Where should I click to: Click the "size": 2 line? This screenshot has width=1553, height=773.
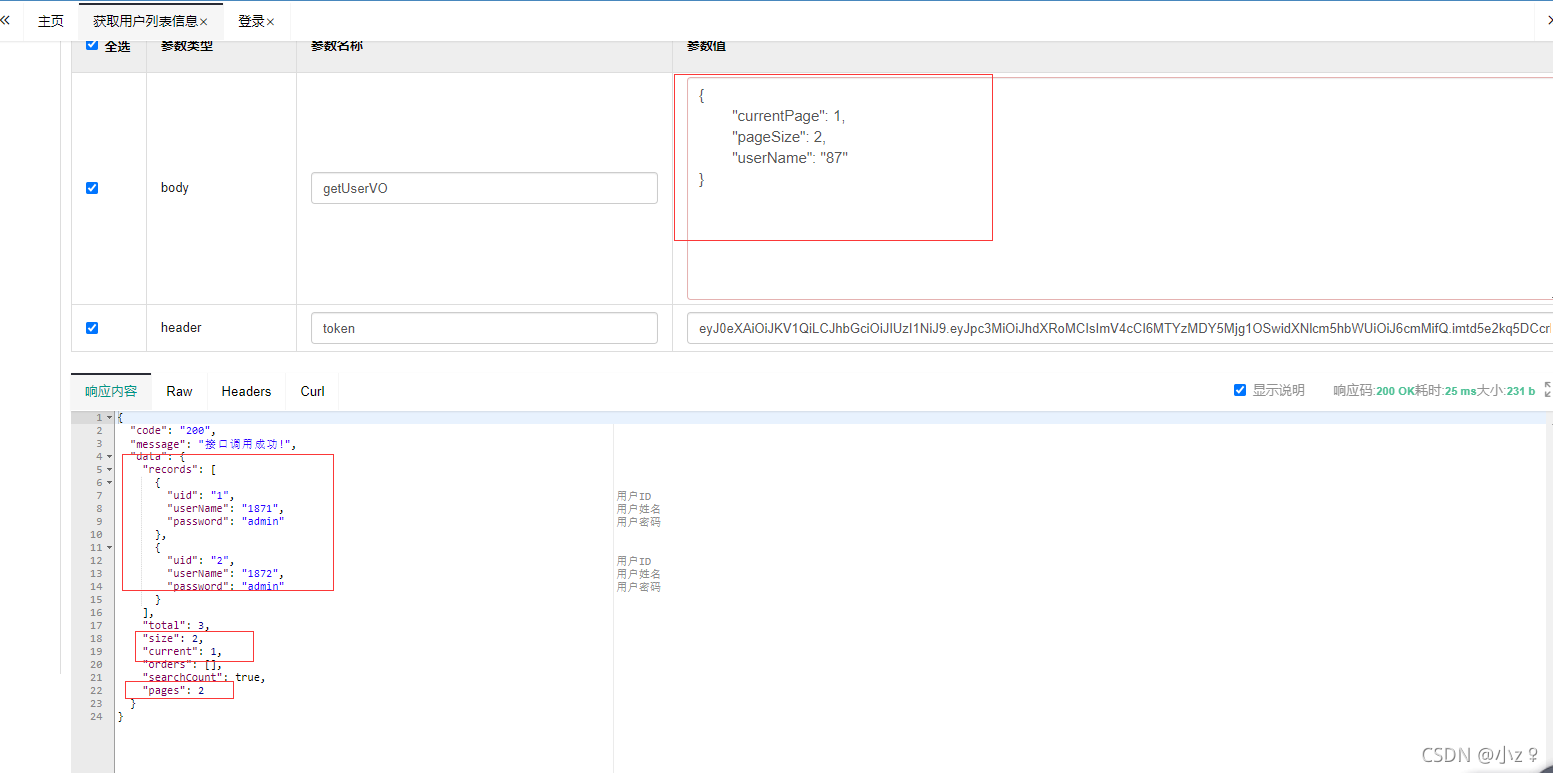(x=172, y=638)
